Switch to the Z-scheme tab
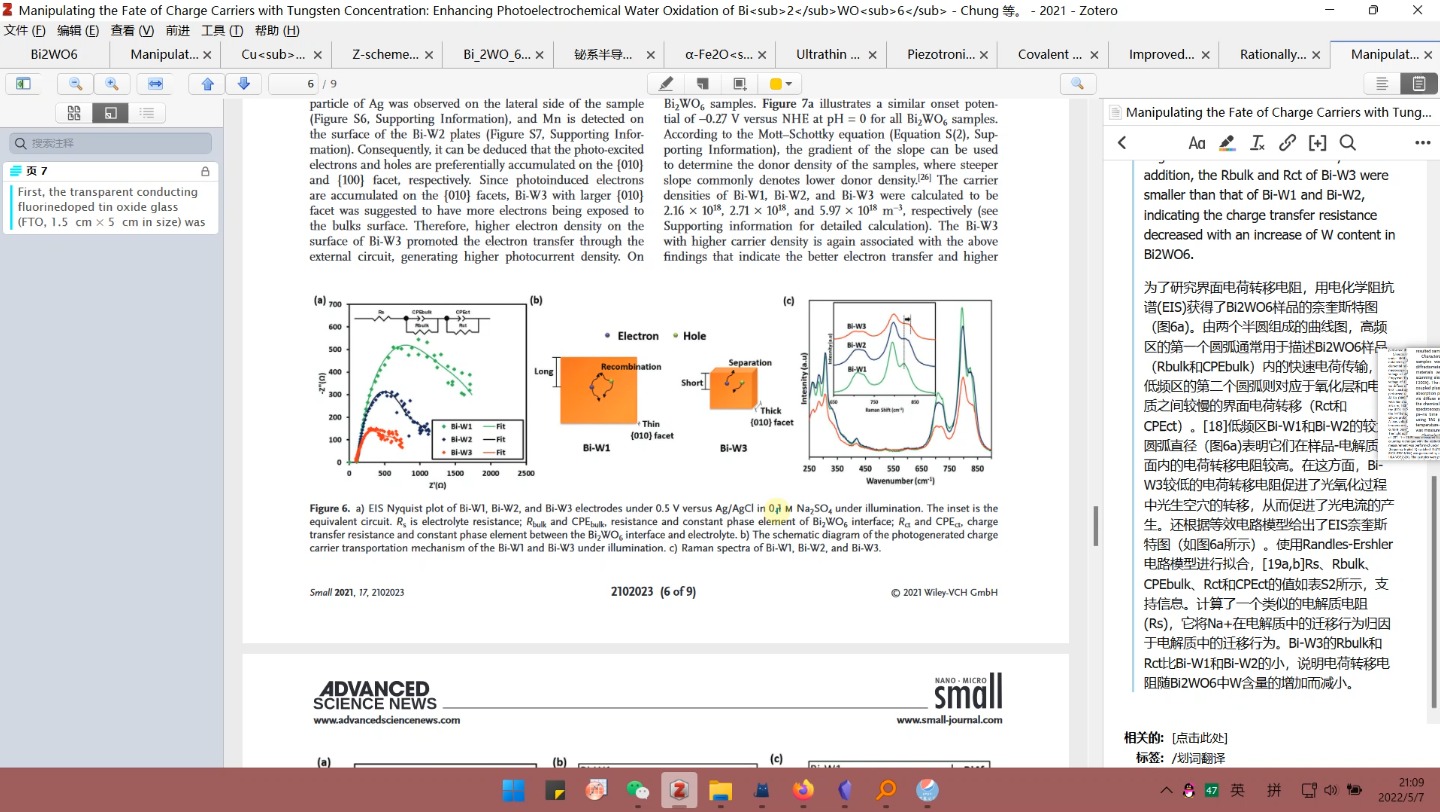This screenshot has height=812, width=1440. [385, 54]
